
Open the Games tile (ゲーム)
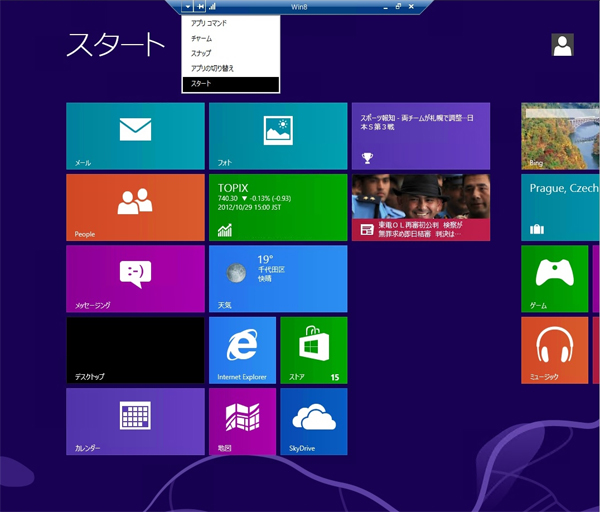coord(554,279)
